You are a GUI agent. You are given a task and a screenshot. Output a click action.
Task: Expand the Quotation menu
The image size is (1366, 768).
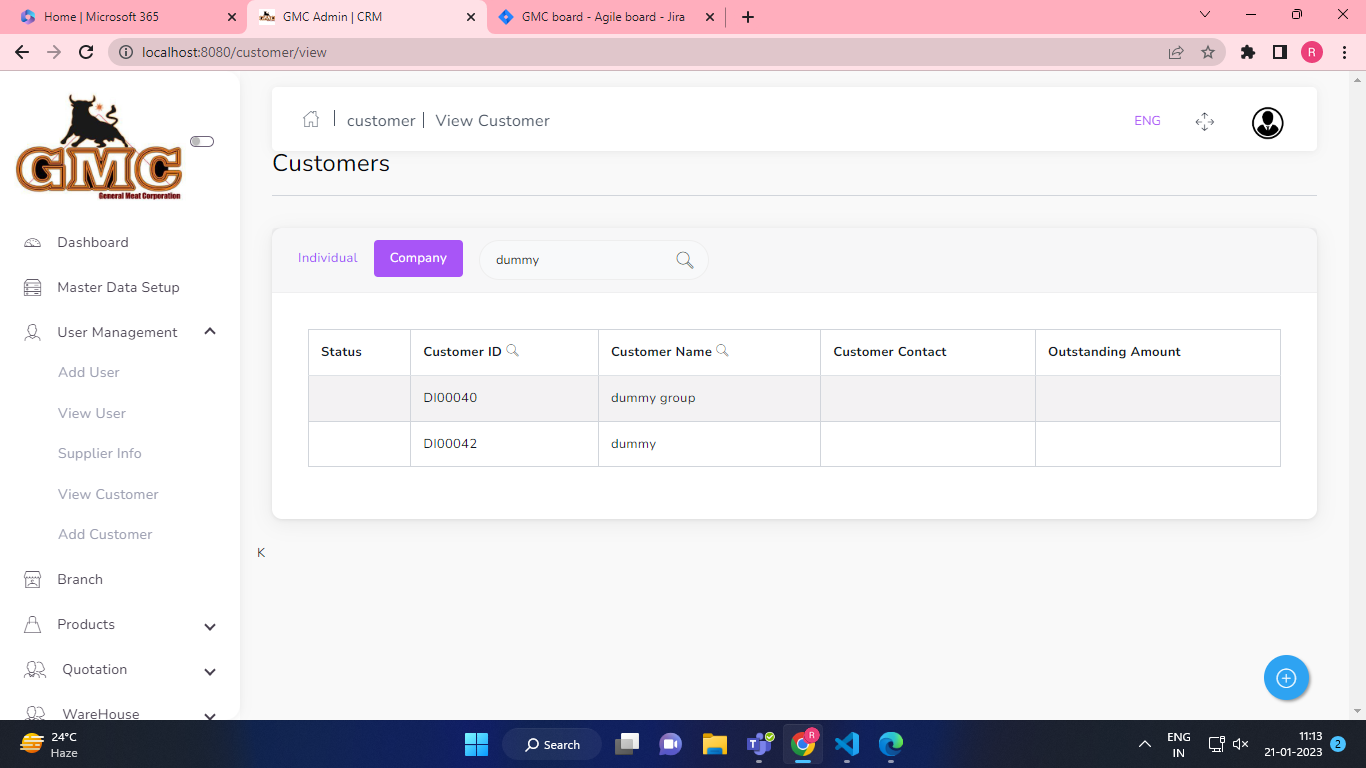point(210,671)
